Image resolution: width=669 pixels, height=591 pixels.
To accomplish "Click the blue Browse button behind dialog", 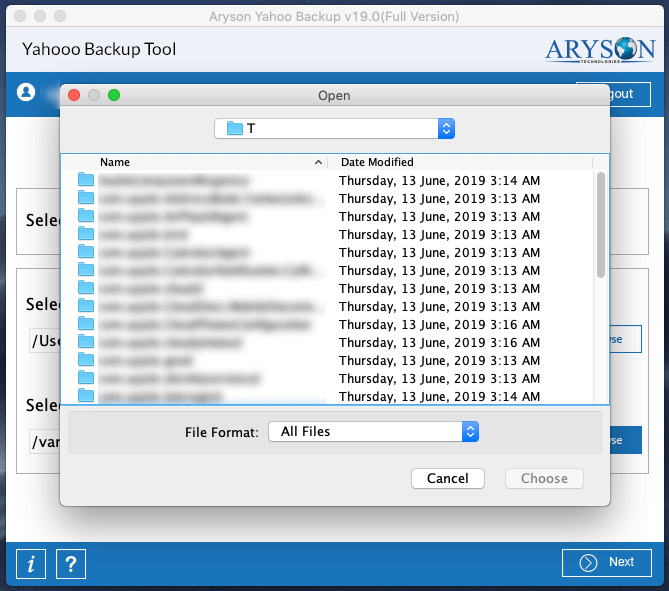I will coord(625,440).
